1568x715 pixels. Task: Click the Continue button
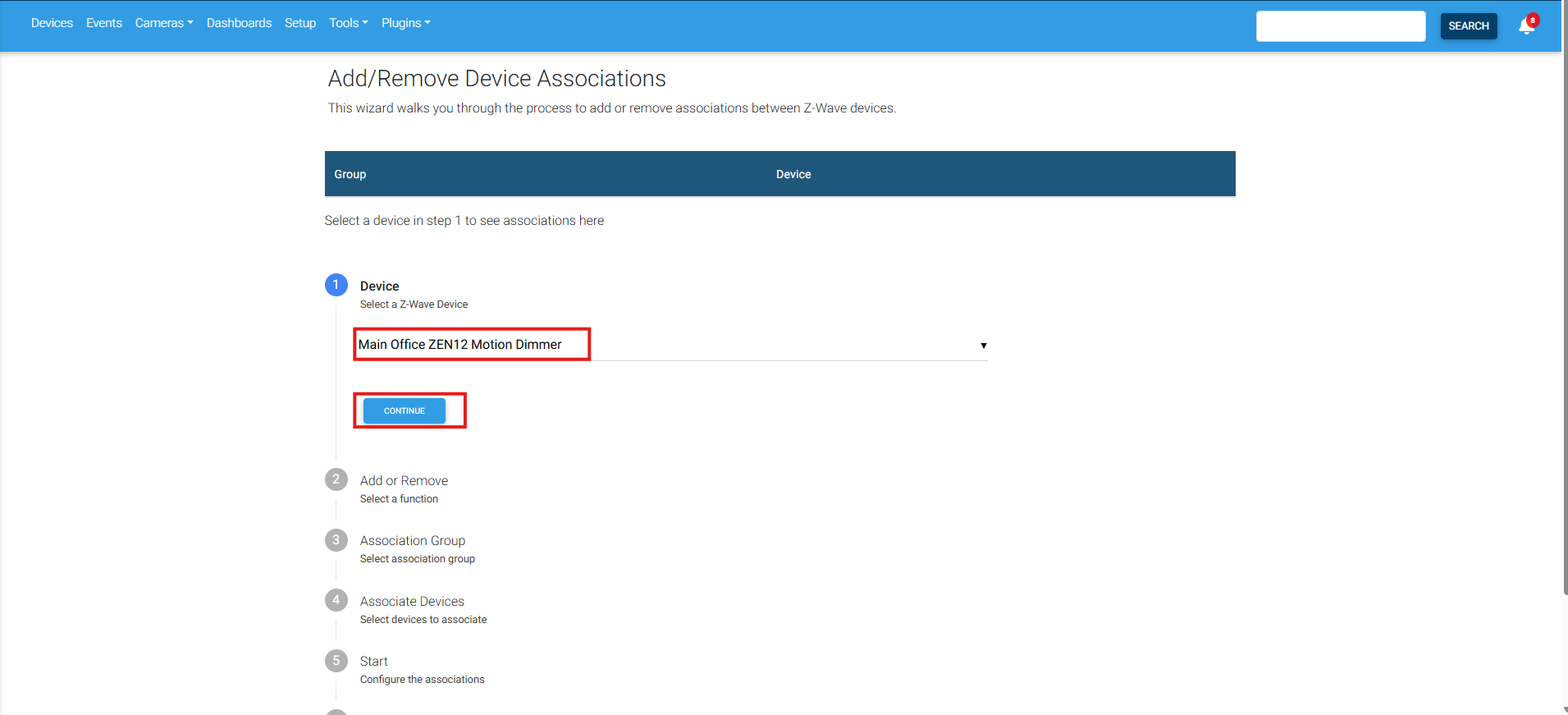pos(405,410)
